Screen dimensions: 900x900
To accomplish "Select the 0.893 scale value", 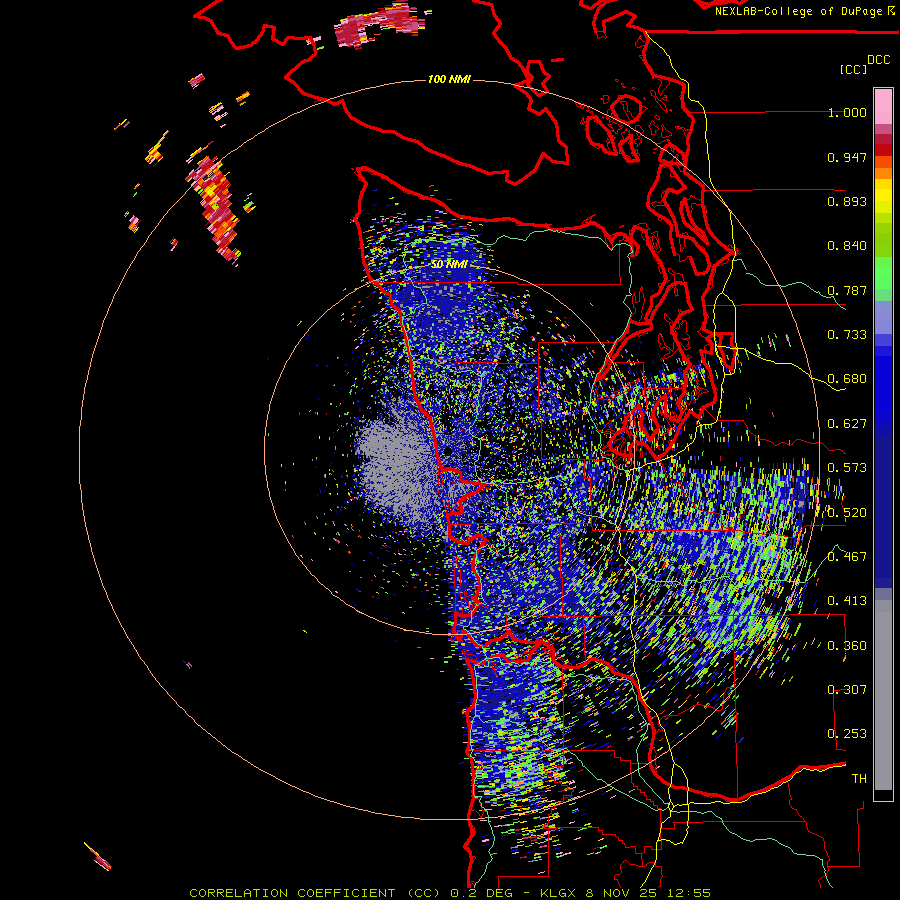I will [847, 201].
